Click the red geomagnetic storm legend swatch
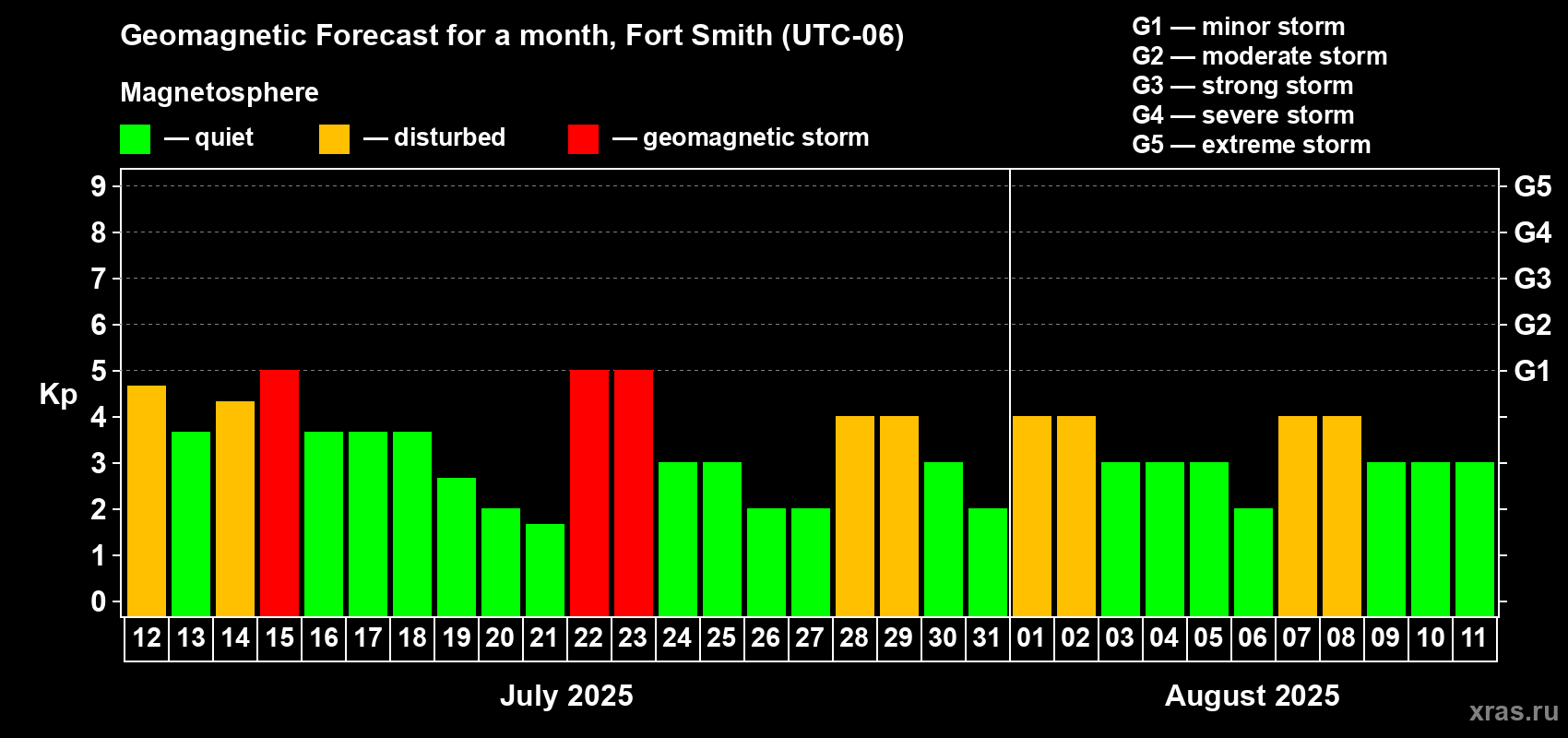1568x738 pixels. [583, 139]
